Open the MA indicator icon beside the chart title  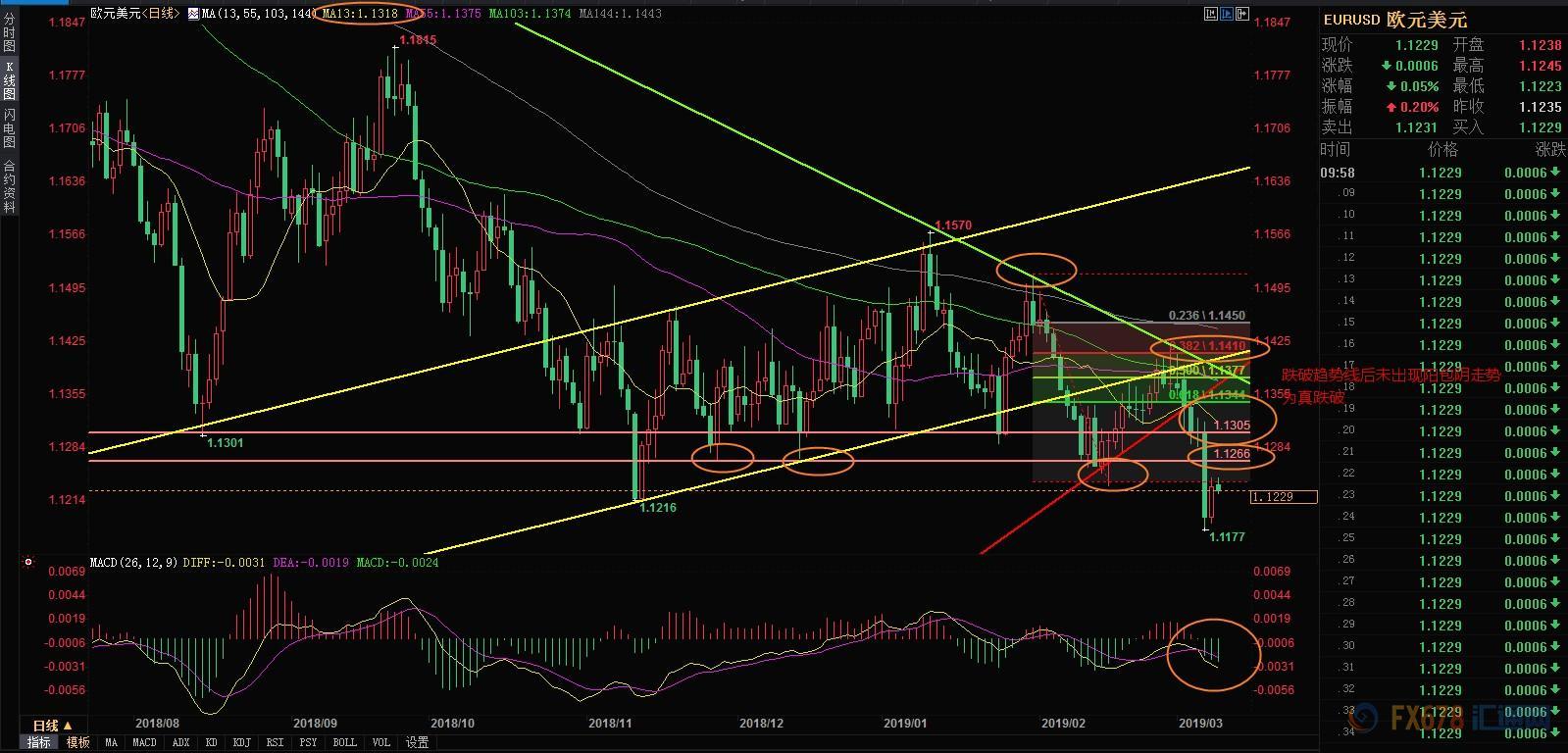coord(192,14)
